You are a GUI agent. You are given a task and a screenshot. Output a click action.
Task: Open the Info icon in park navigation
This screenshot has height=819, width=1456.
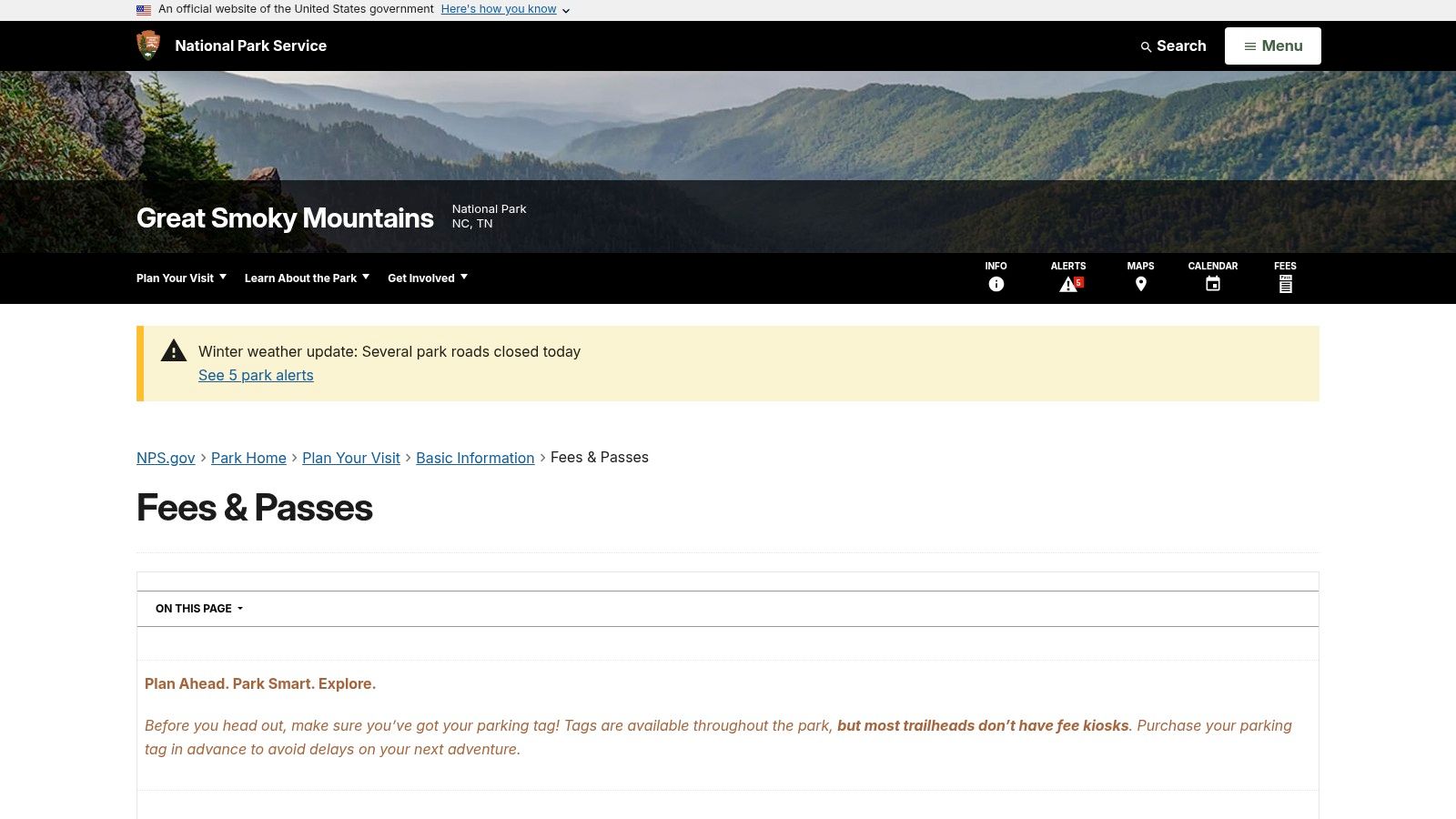(996, 284)
